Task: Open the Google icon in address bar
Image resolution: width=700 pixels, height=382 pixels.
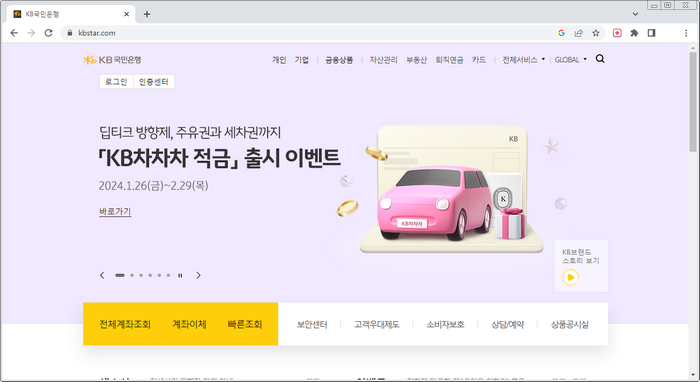Action: (561, 33)
